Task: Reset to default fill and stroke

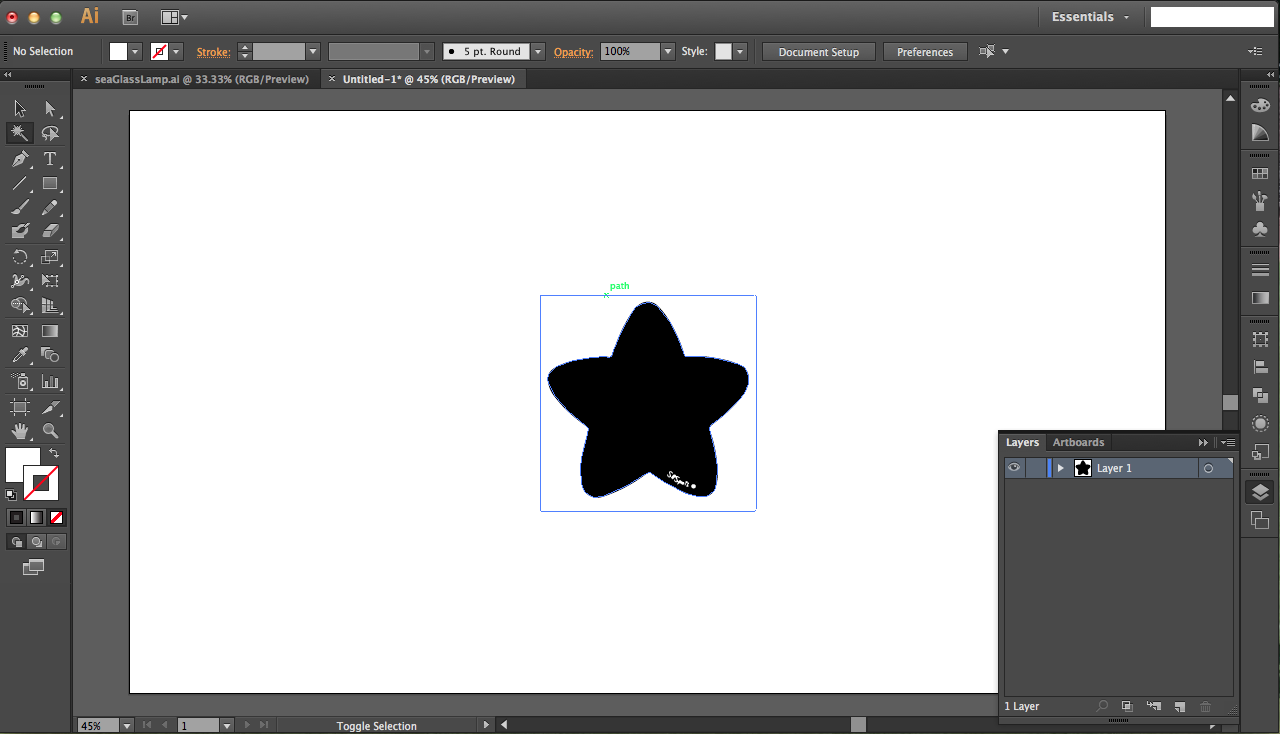Action: tap(11, 494)
